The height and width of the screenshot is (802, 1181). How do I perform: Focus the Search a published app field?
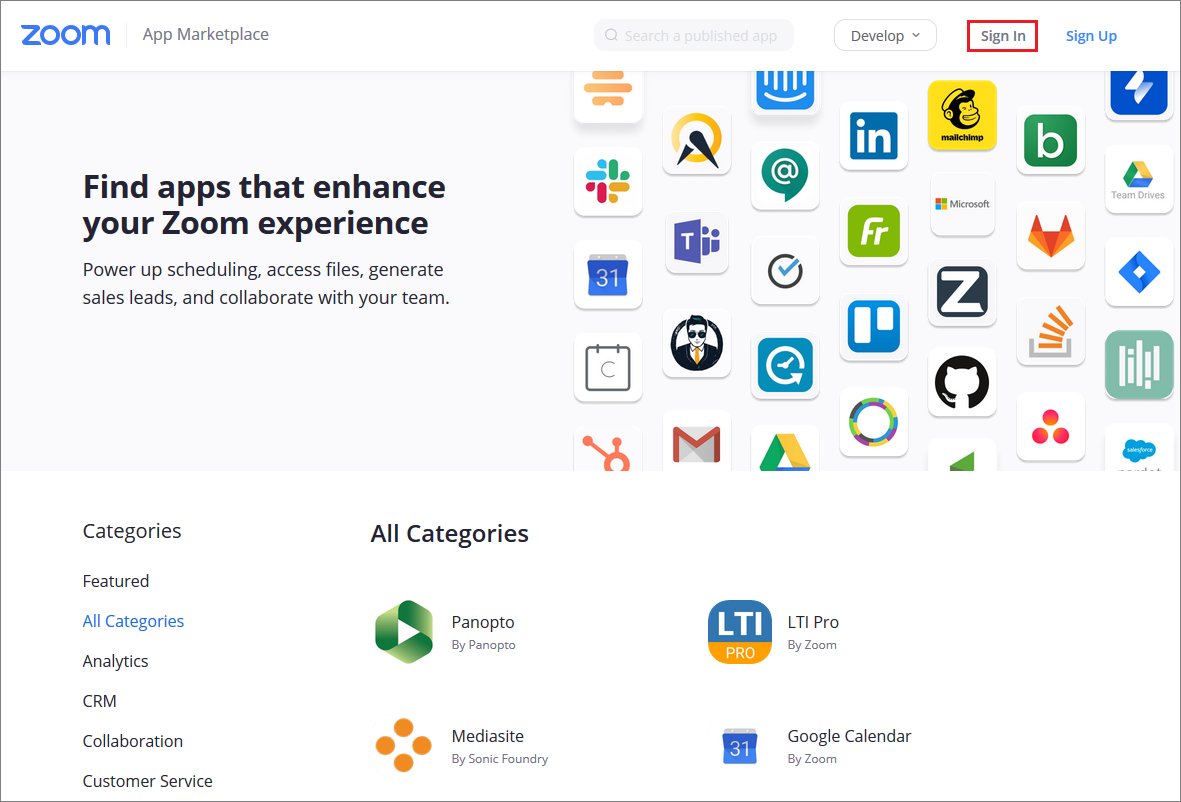(x=694, y=35)
